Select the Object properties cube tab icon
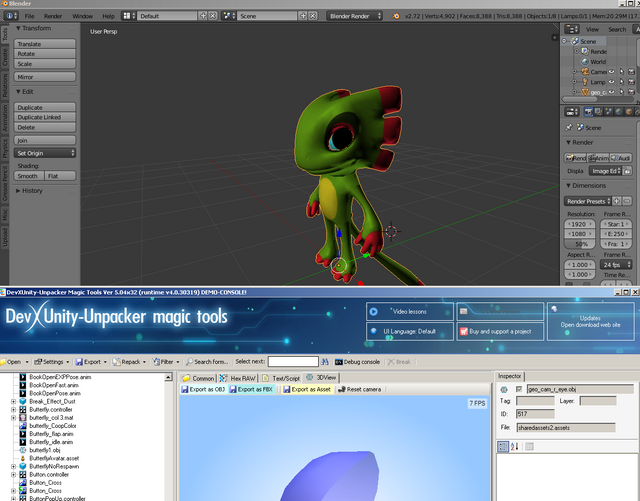Viewport: 640px width, 501px height. point(629,111)
